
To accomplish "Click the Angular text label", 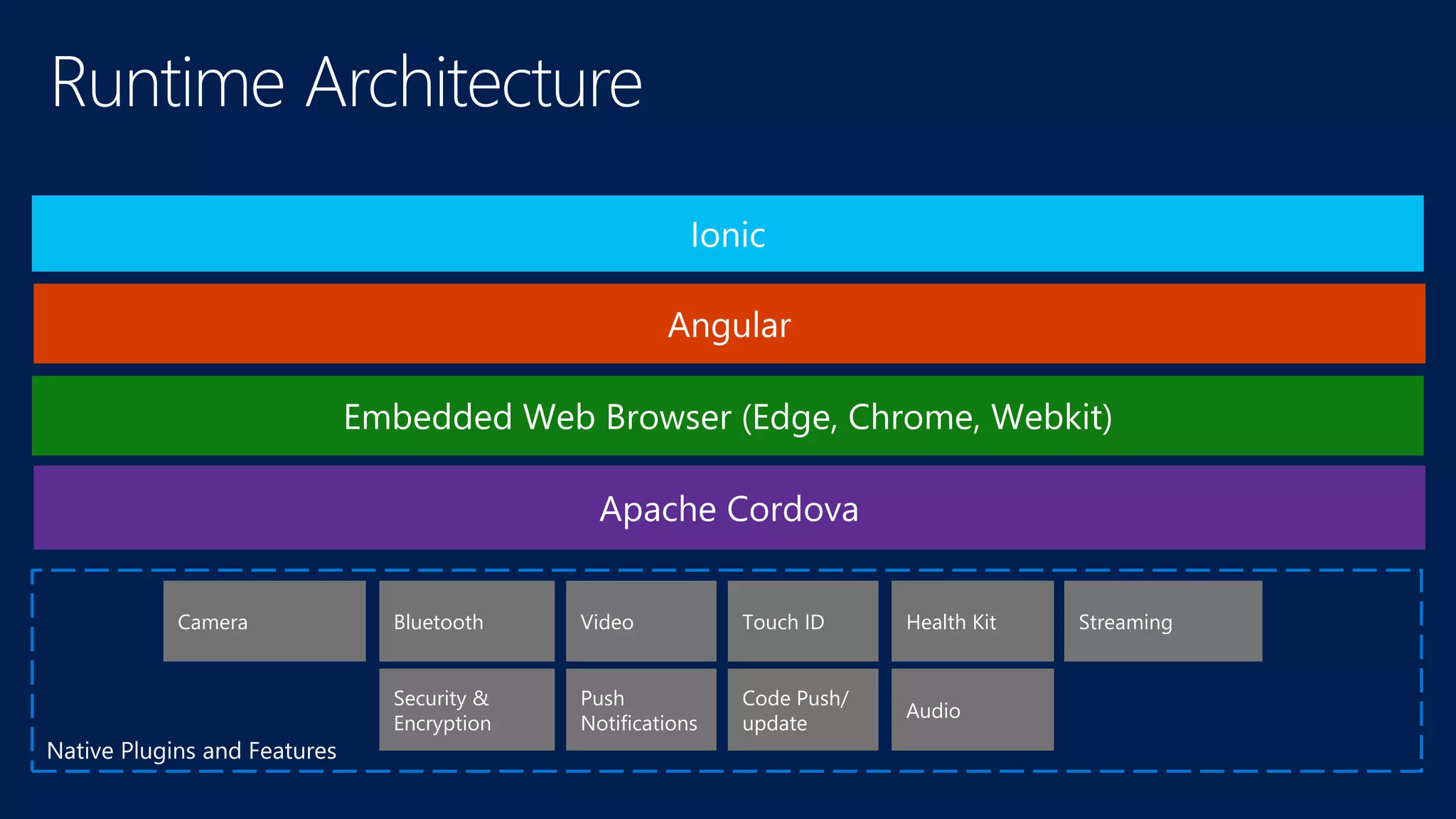I will coord(729,326).
